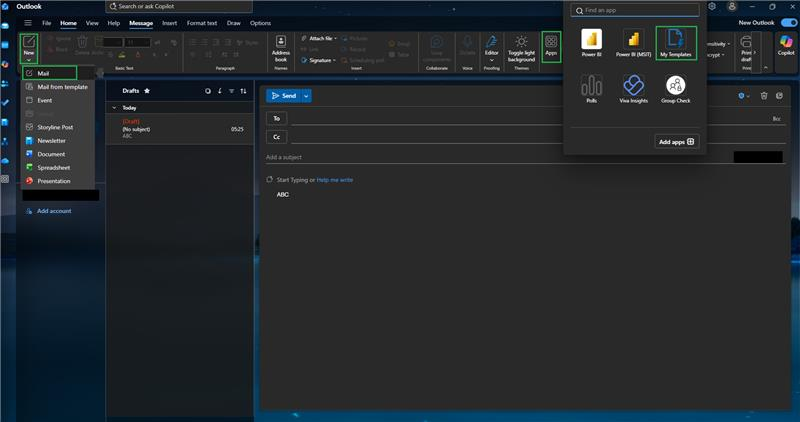Expand the Editor dropdown arrow
The height and width of the screenshot is (422, 800).
coord(491,60)
